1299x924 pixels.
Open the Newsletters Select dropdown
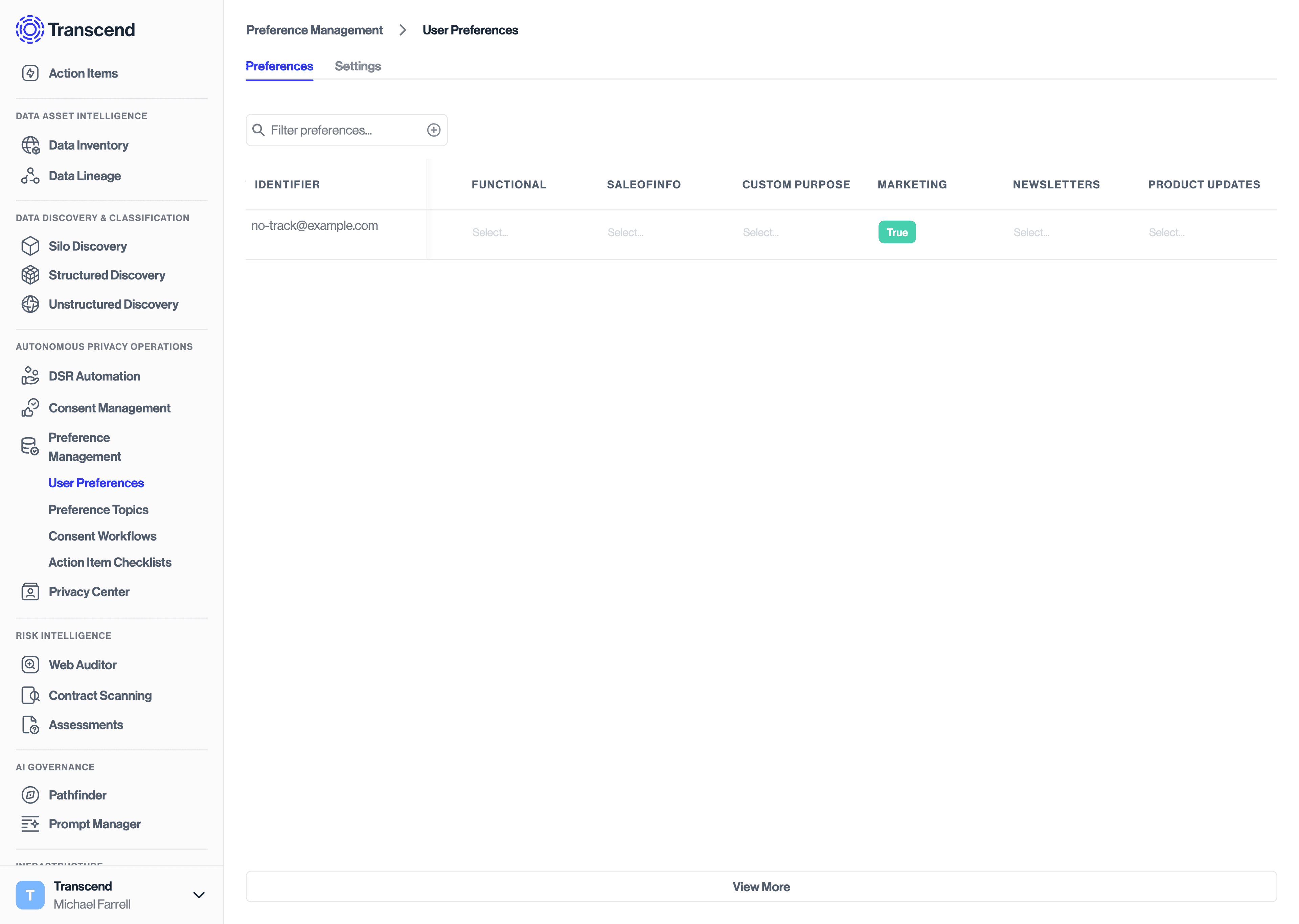(1031, 231)
